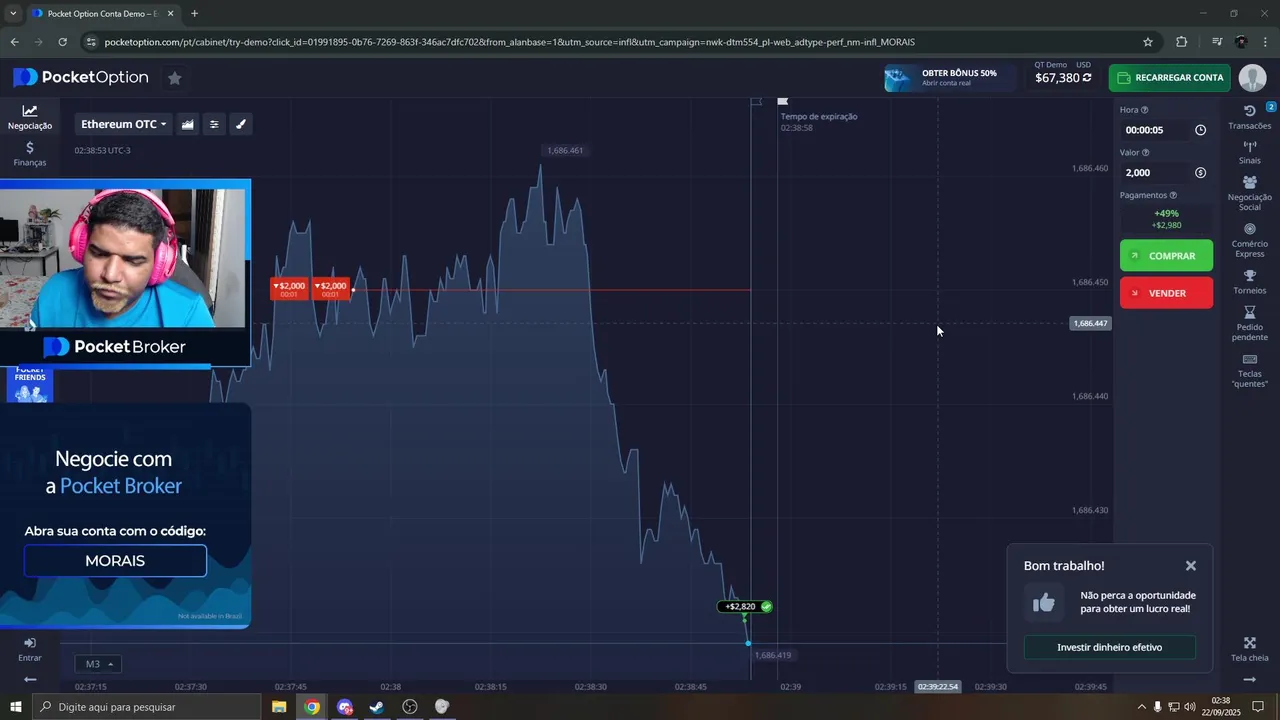This screenshot has height=720, width=1280.
Task: Edit the Valor amount field
Action: (x=1157, y=173)
